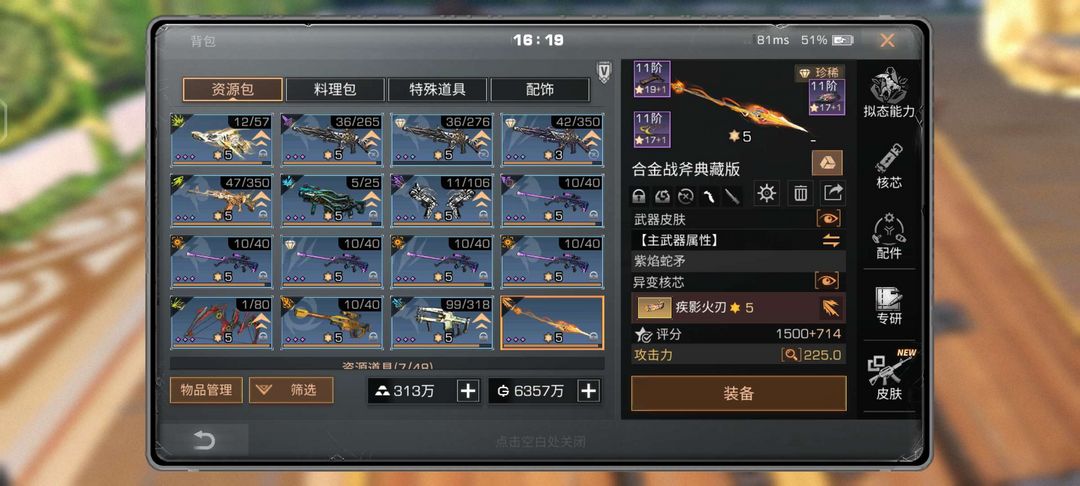The image size is (1080, 486).
Task: Toggle the padlock lock icon for weapon
Action: 640,197
